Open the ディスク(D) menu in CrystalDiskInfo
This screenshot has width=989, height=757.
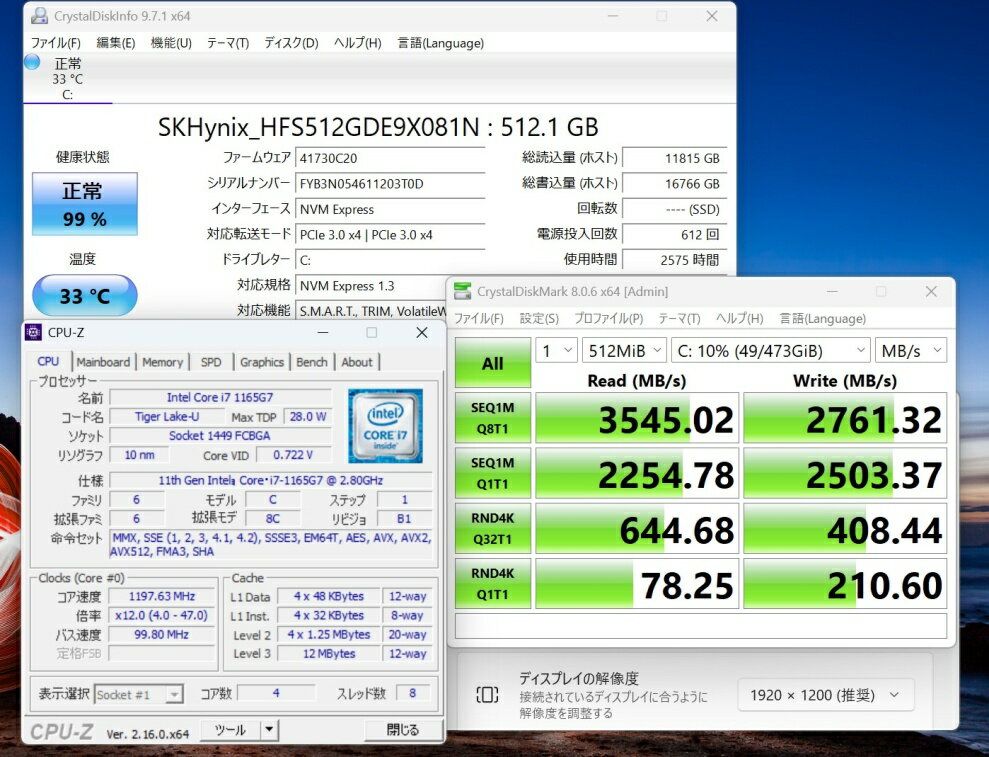click(x=291, y=43)
